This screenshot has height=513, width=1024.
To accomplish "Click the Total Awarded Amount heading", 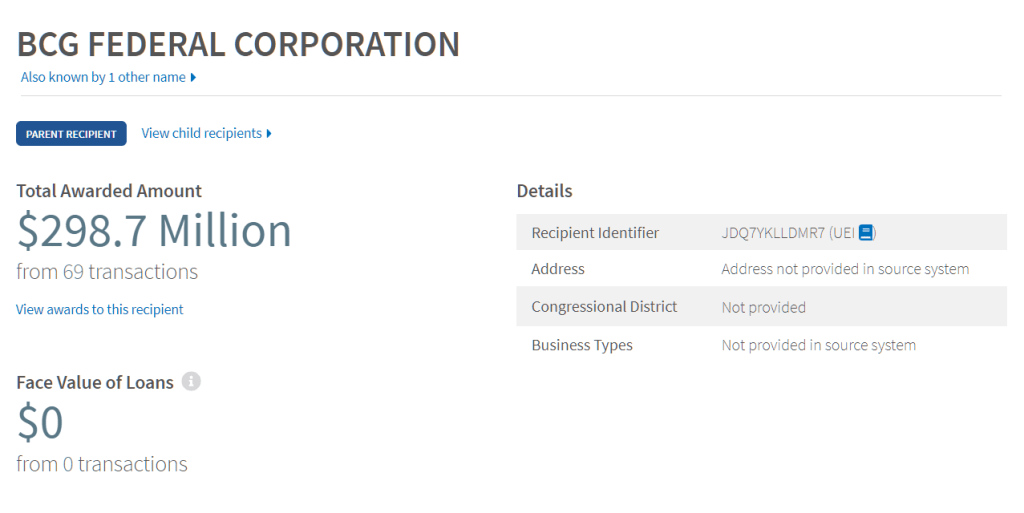I will coord(109,191).
